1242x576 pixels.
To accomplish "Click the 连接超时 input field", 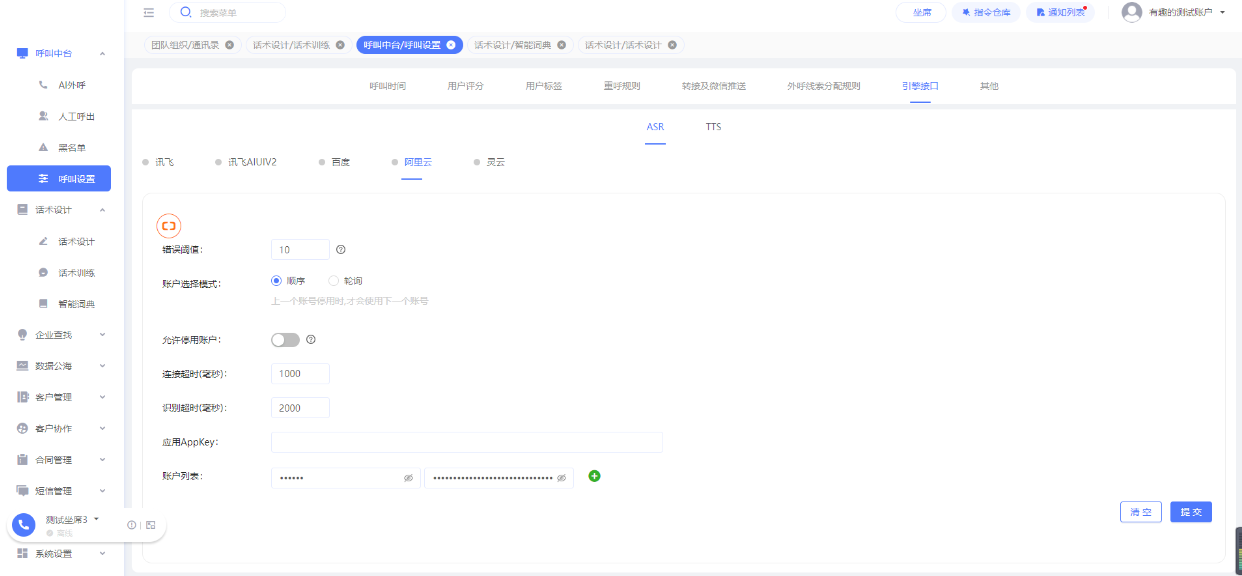I will pos(300,373).
